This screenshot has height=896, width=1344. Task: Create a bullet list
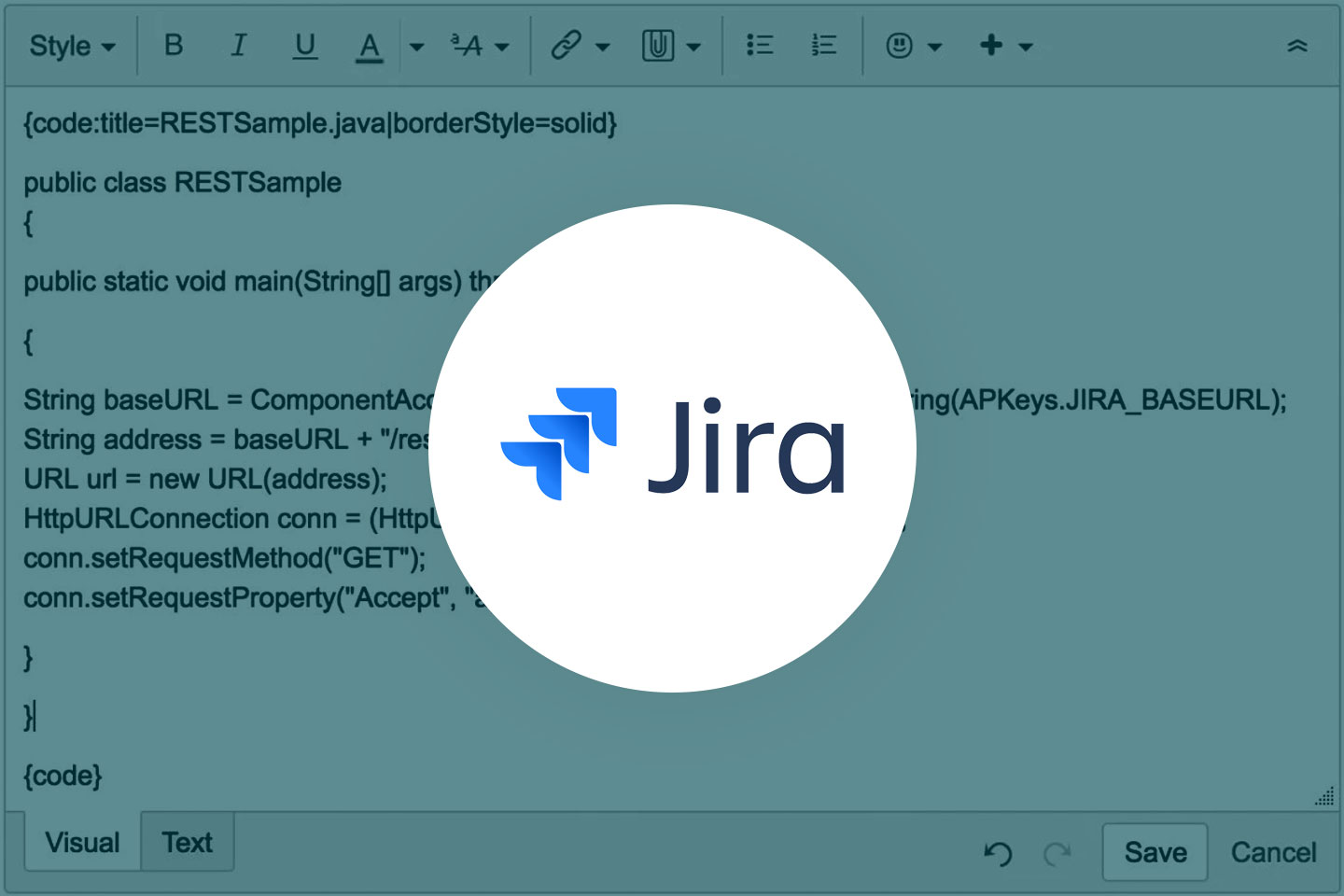761,45
